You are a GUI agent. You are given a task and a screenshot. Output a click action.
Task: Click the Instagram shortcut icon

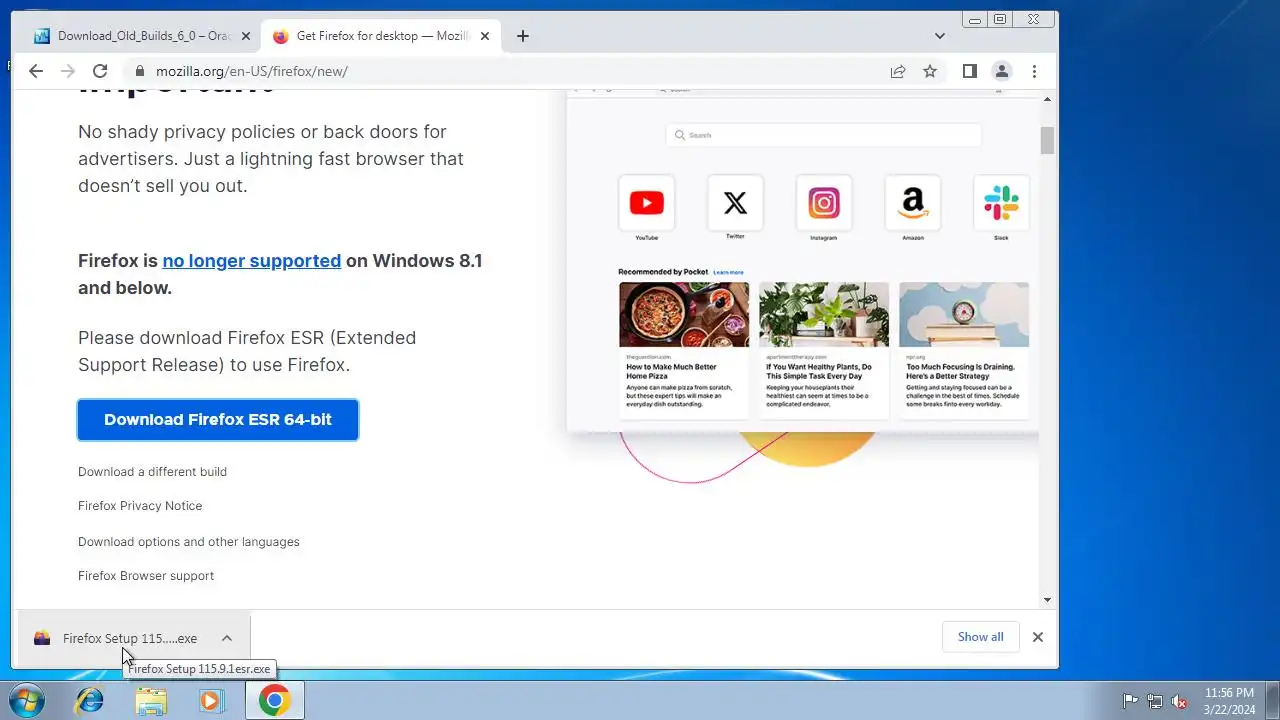(824, 203)
